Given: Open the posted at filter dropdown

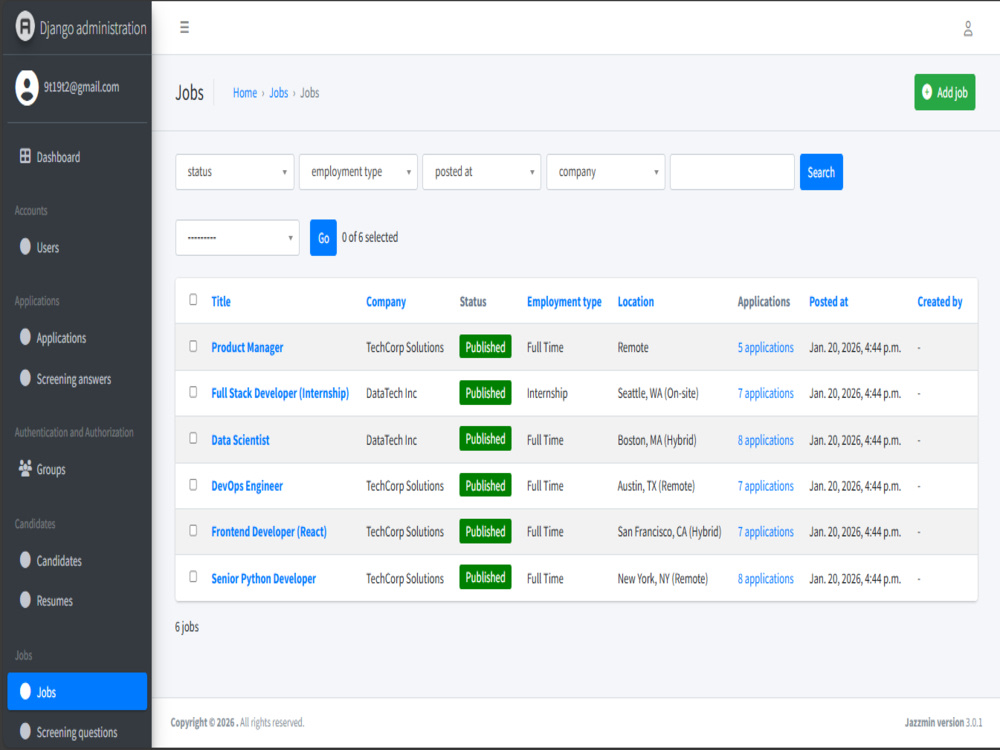Looking at the screenshot, I should (482, 172).
